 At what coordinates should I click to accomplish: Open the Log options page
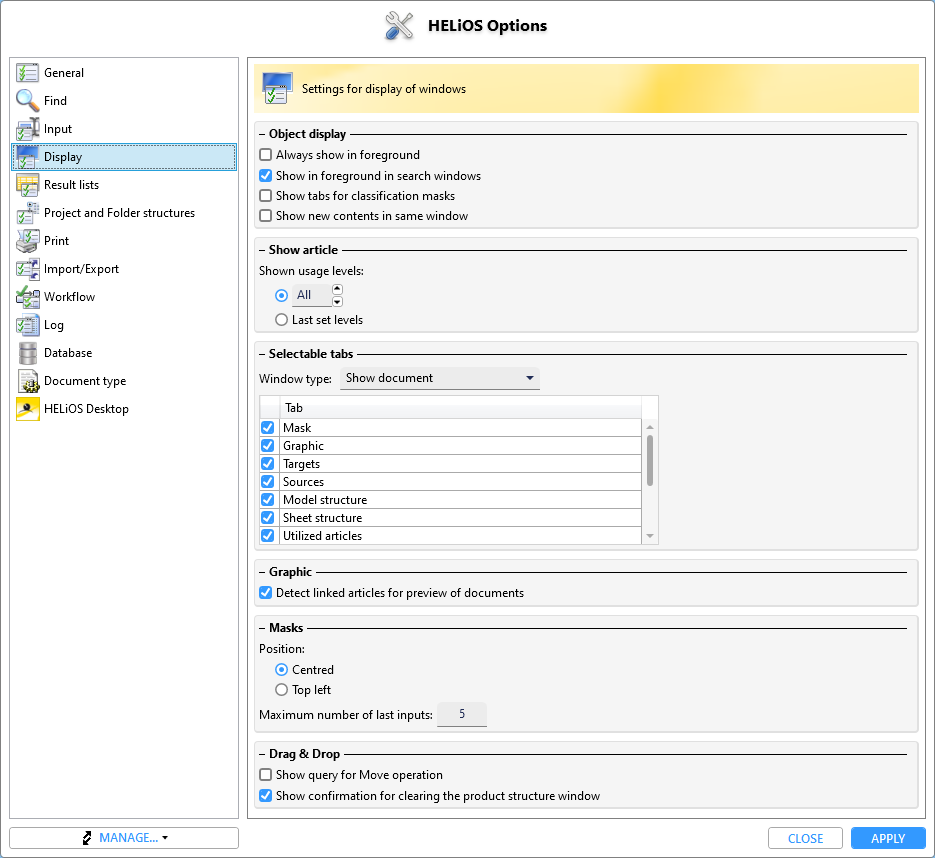click(x=124, y=325)
